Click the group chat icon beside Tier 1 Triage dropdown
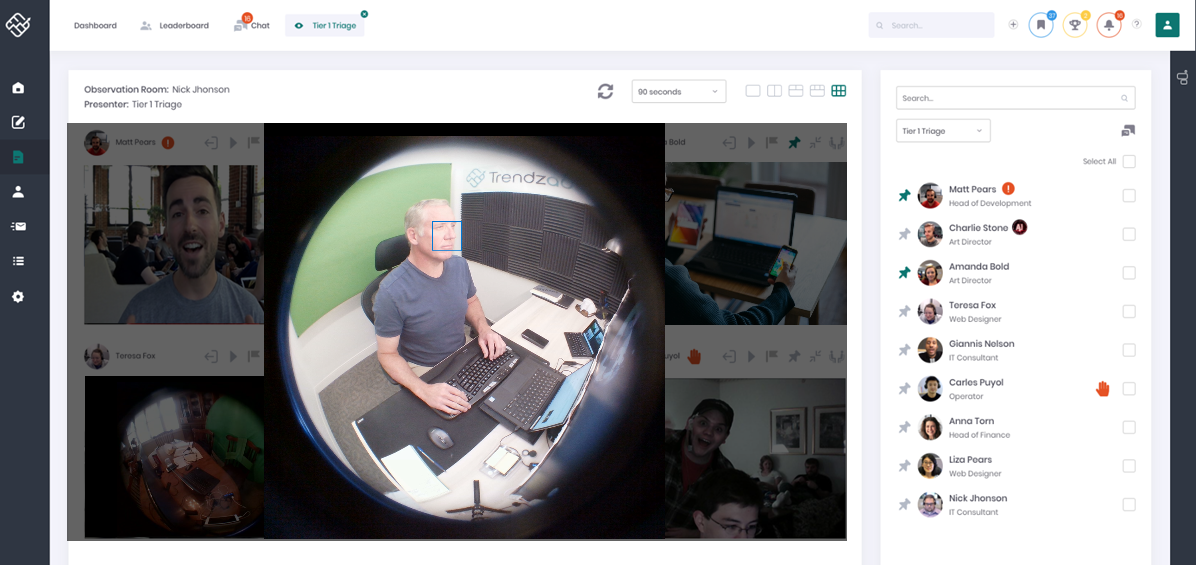Image resolution: width=1196 pixels, height=565 pixels. click(x=1128, y=131)
